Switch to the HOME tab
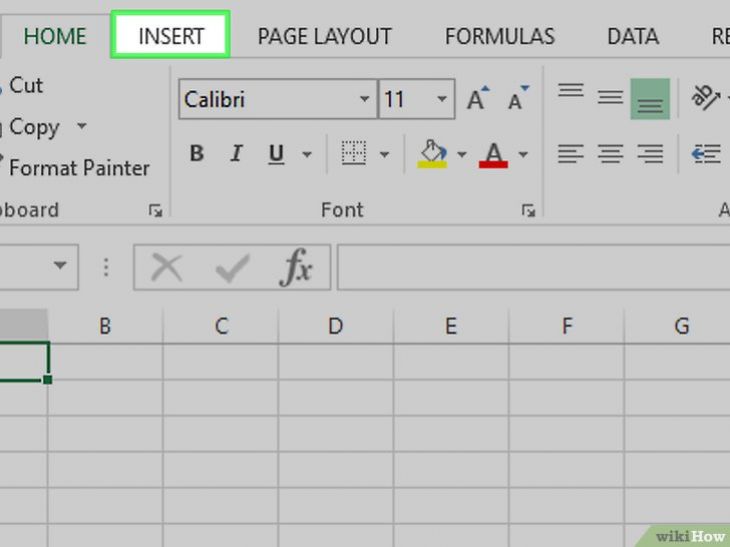The image size is (730, 547). [x=55, y=36]
